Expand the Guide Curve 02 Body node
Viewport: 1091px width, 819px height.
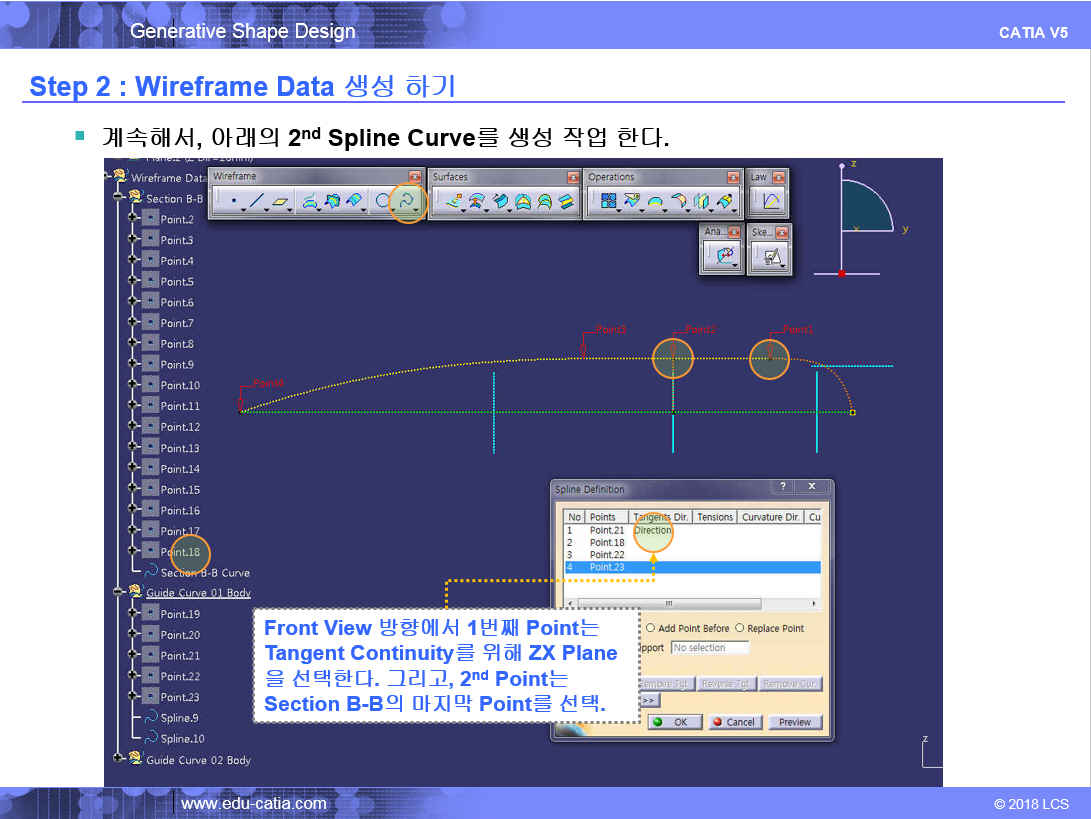pos(119,759)
